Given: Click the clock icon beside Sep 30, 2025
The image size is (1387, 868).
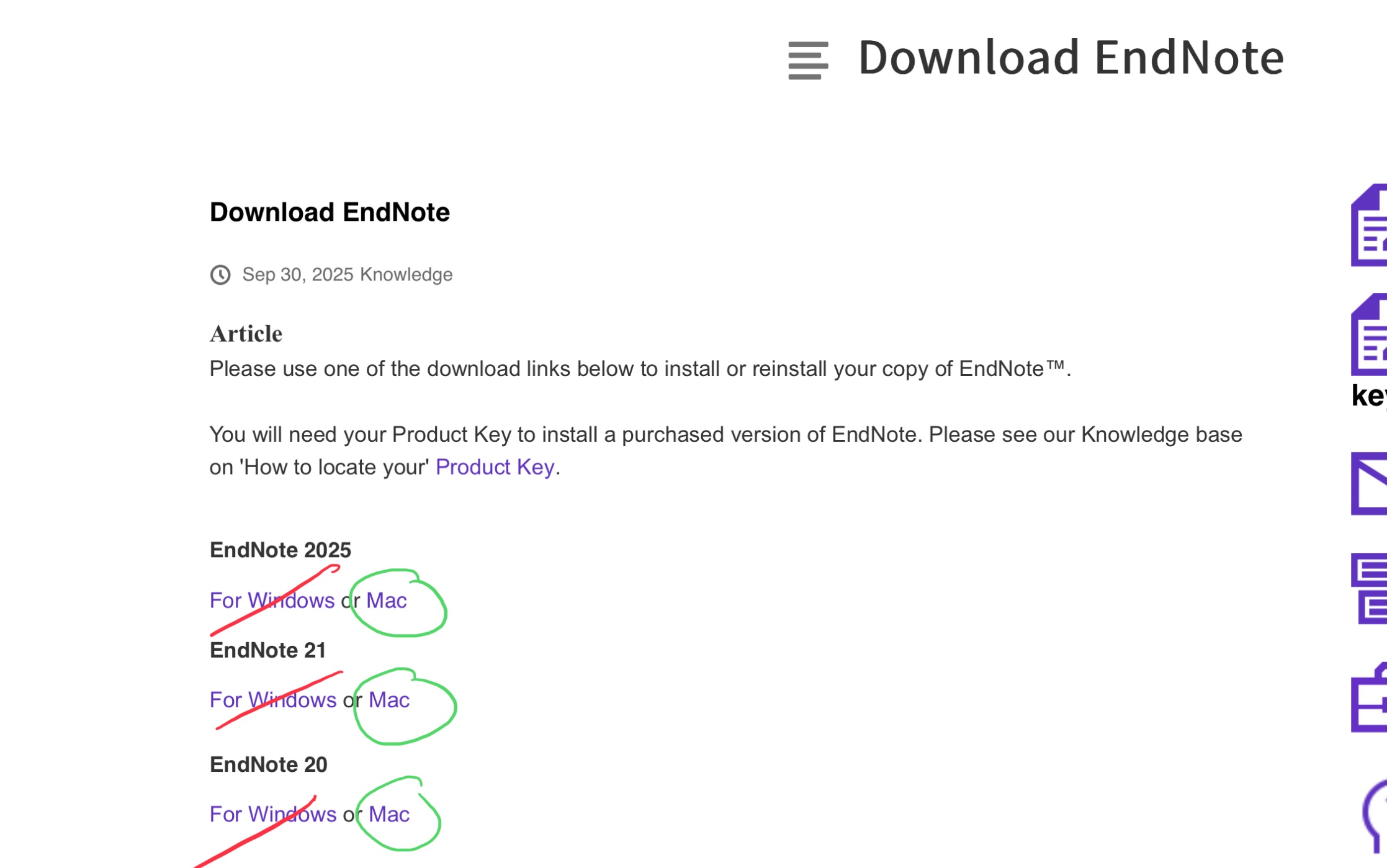Looking at the screenshot, I should (x=220, y=274).
